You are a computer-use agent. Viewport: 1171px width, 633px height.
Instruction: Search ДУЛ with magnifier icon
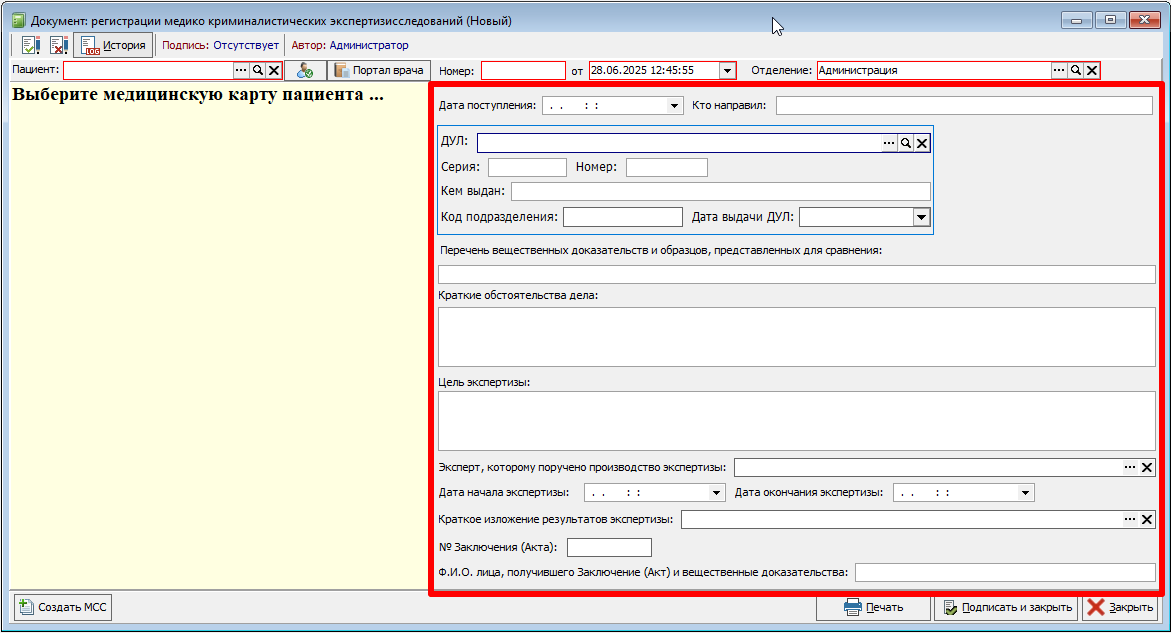point(906,143)
